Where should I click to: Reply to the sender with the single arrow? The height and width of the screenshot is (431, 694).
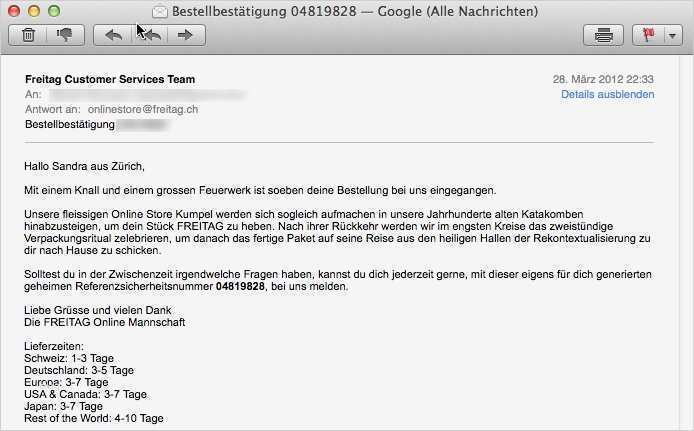(x=113, y=35)
